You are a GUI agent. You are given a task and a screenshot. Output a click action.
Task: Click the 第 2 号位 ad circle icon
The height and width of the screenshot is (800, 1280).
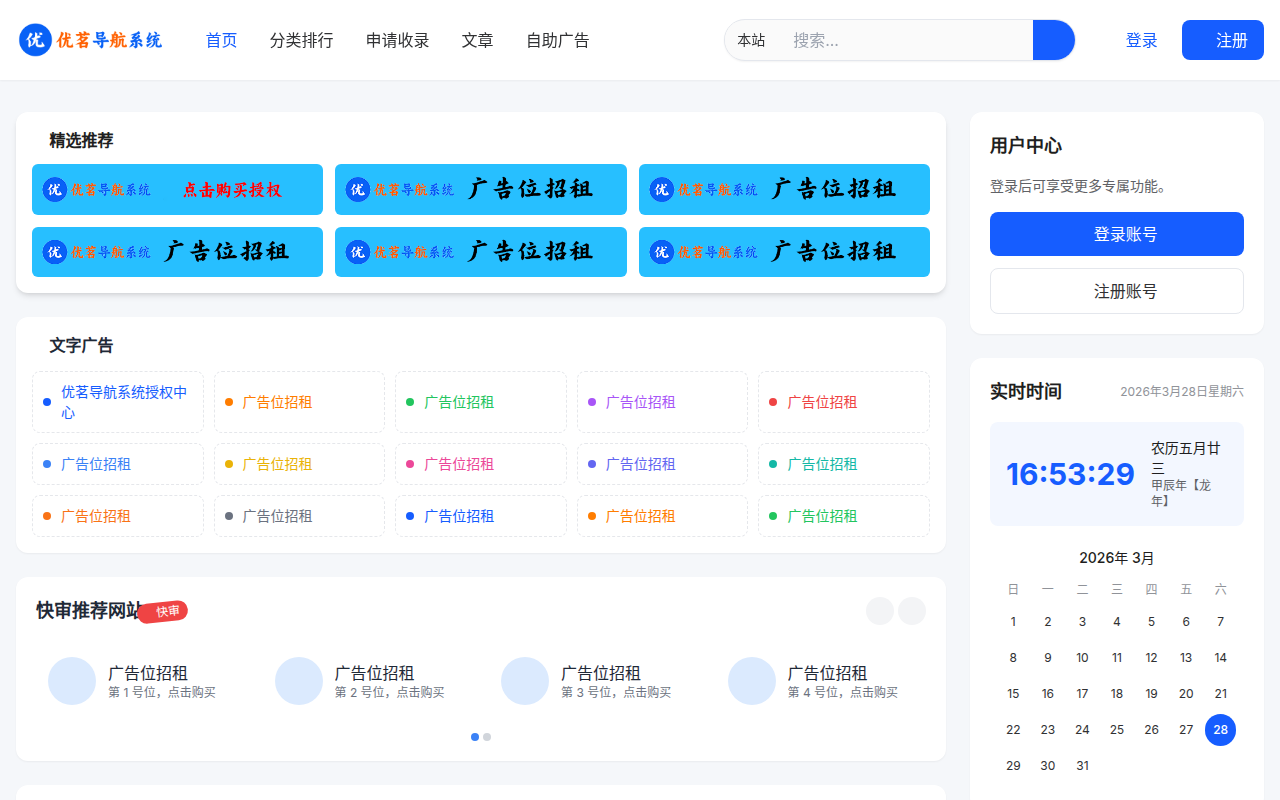click(299, 680)
